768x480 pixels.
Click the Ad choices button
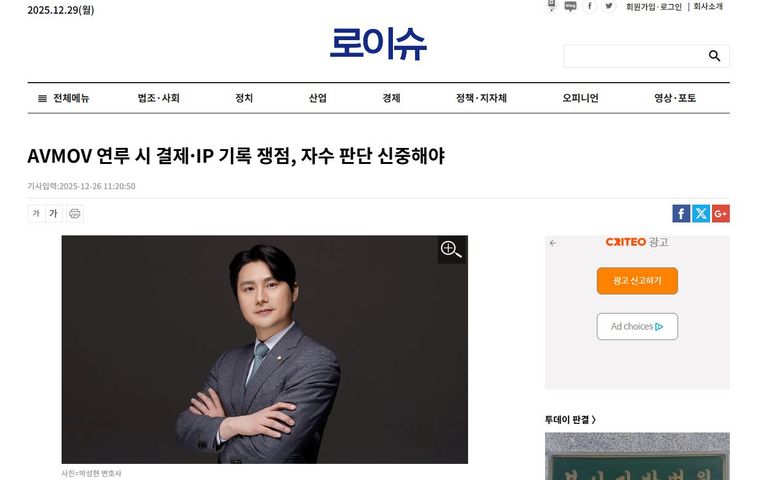point(637,326)
